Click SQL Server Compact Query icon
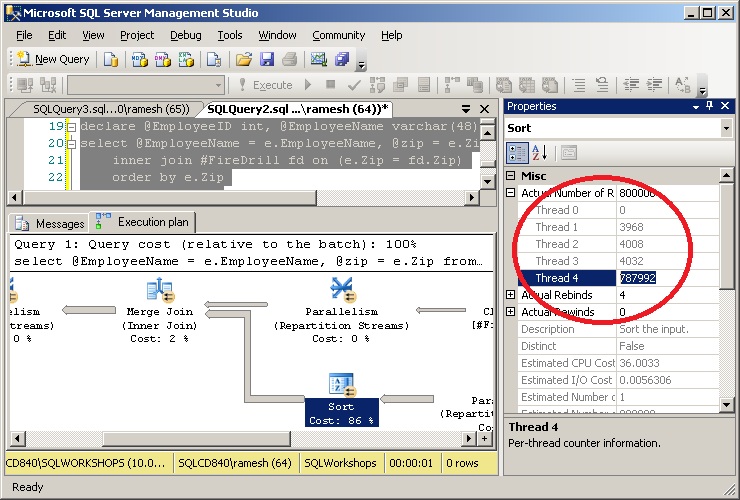740x500 pixels. coord(214,59)
